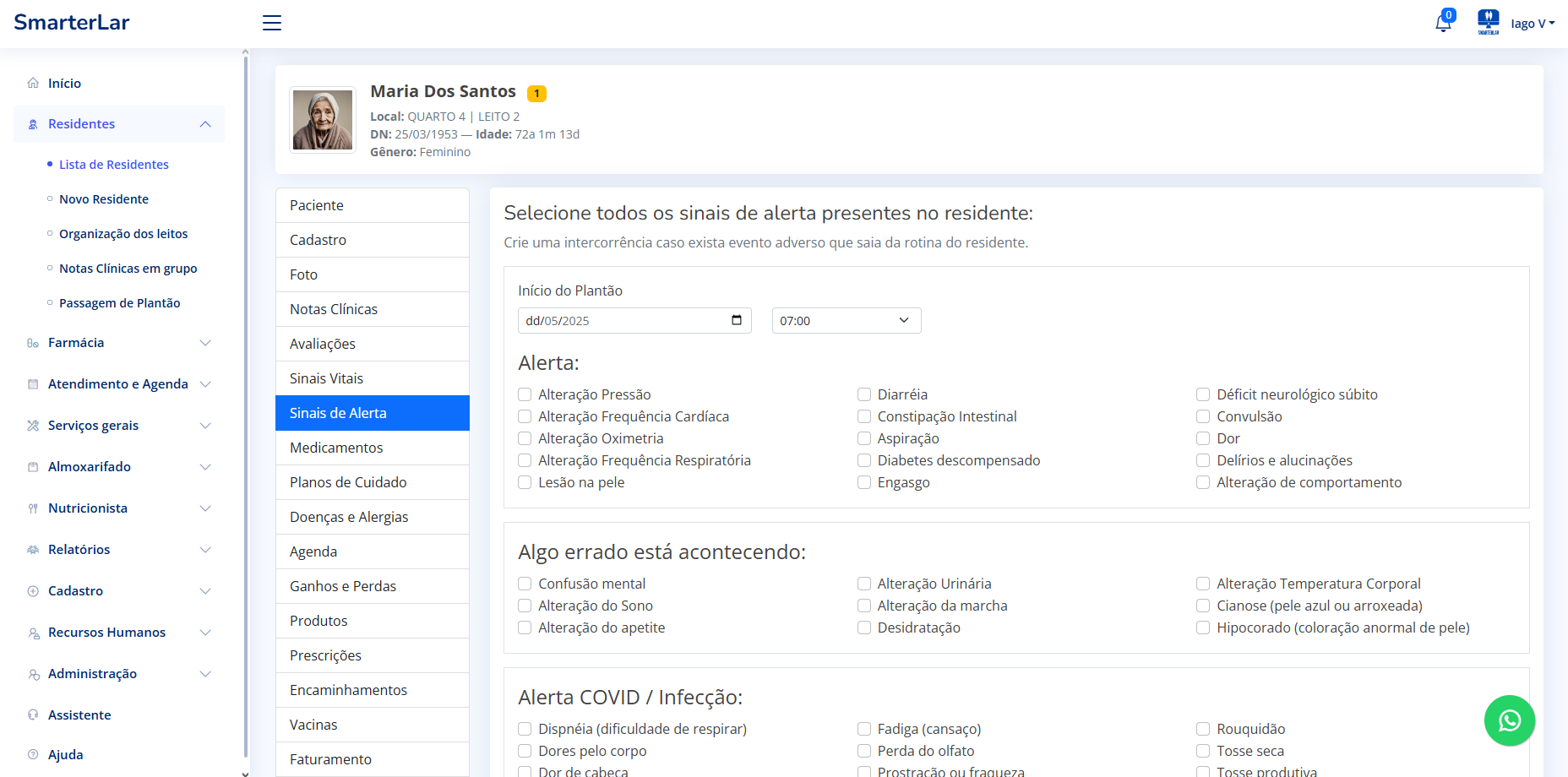Click the Início home icon

33,83
